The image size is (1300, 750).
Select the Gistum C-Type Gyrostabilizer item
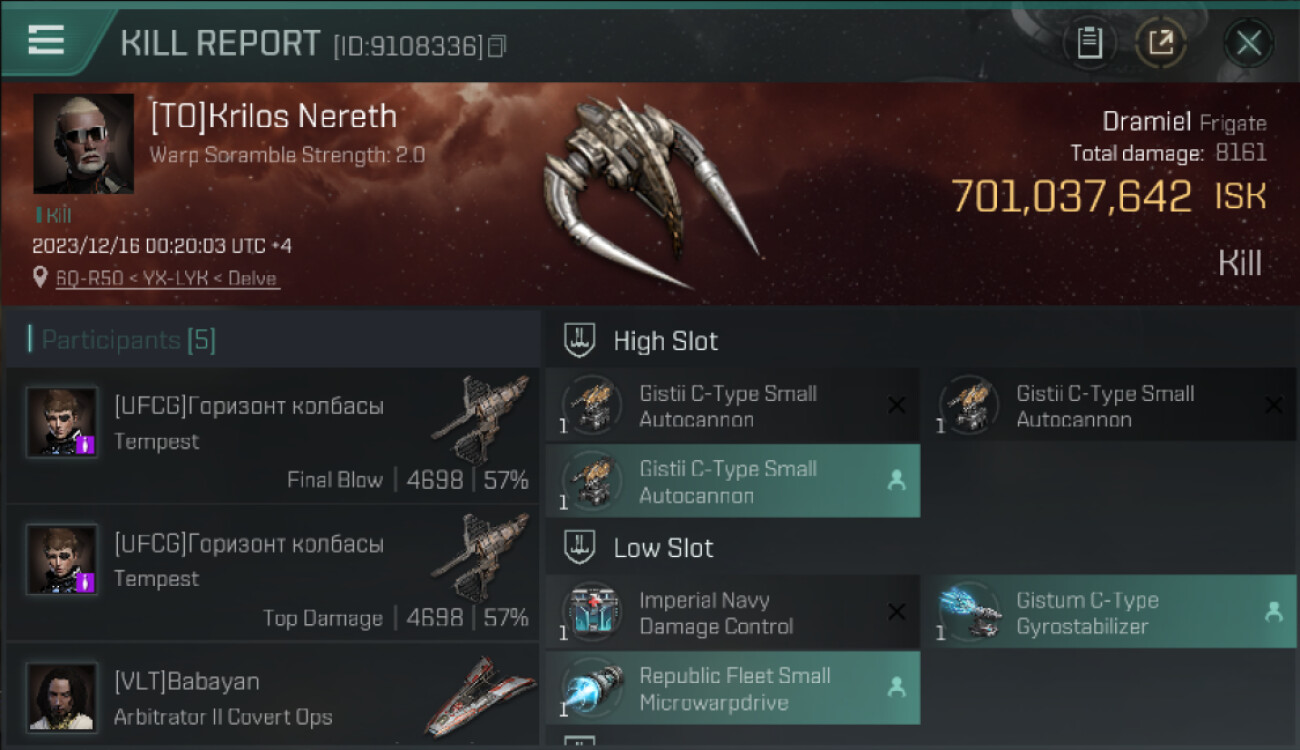coord(1109,613)
